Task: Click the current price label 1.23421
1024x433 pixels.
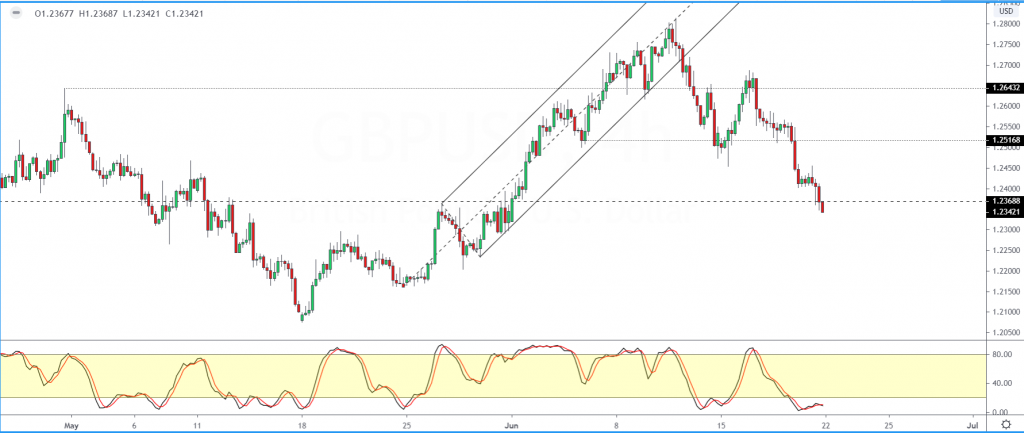Action: 1006,212
